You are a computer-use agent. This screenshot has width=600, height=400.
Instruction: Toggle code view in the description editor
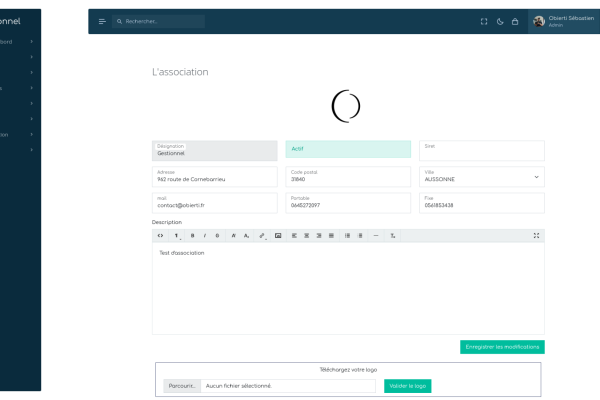[x=160, y=235]
